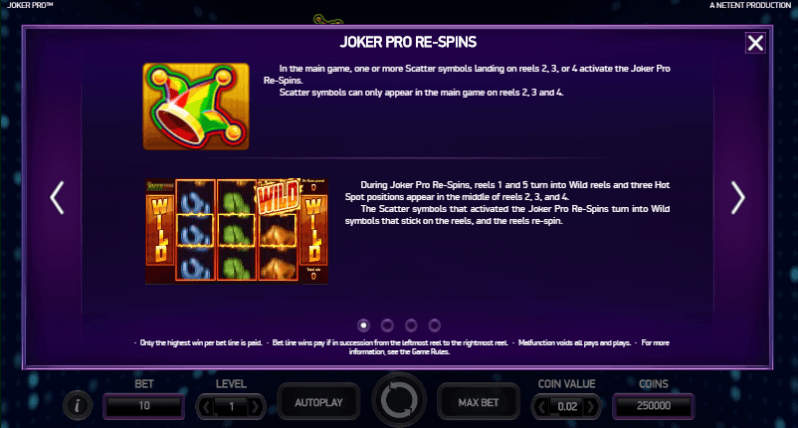Increase the bet level arrow
The width and height of the screenshot is (798, 428).
[x=255, y=407]
